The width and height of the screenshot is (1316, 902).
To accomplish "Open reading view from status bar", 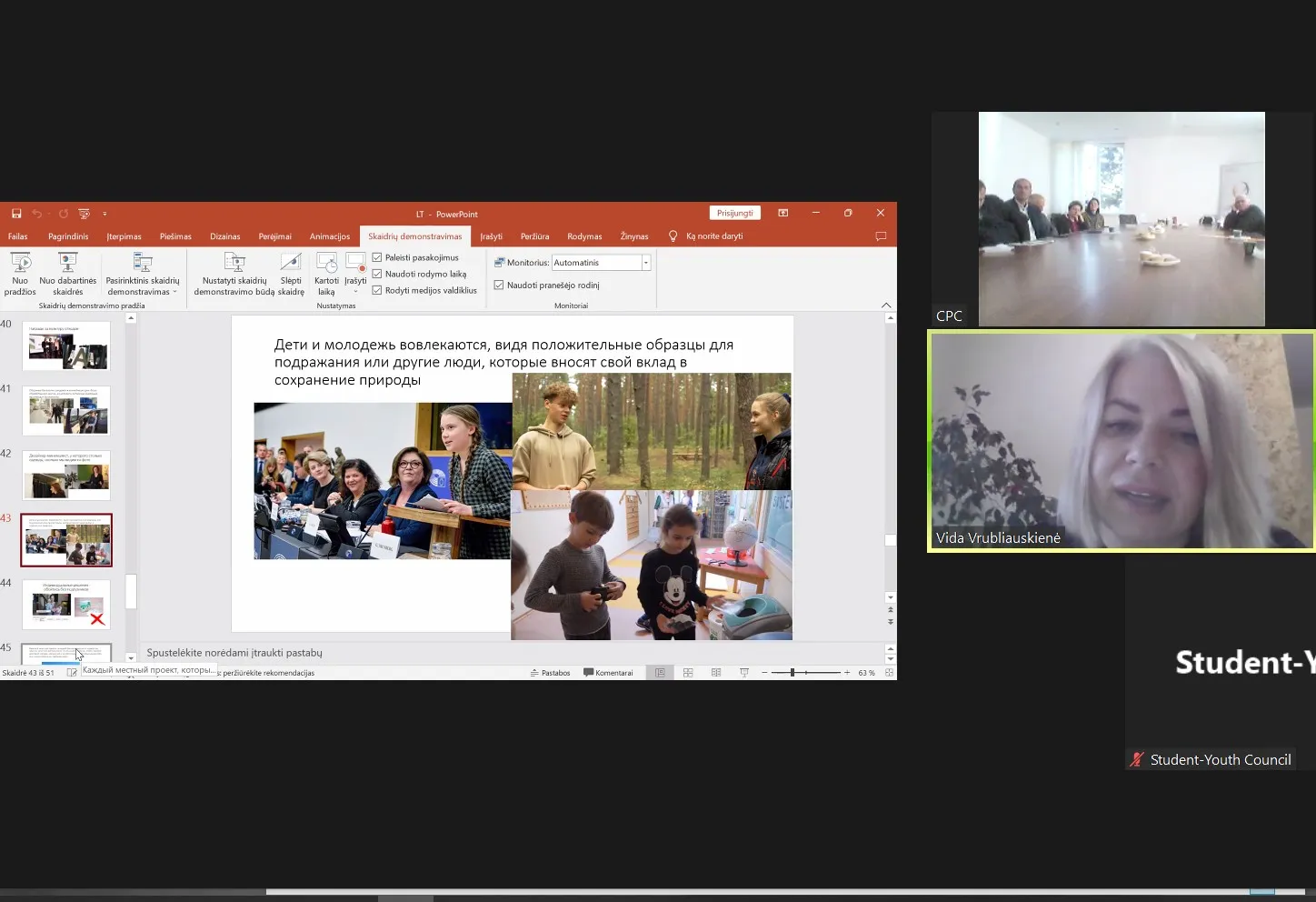I will 716,673.
